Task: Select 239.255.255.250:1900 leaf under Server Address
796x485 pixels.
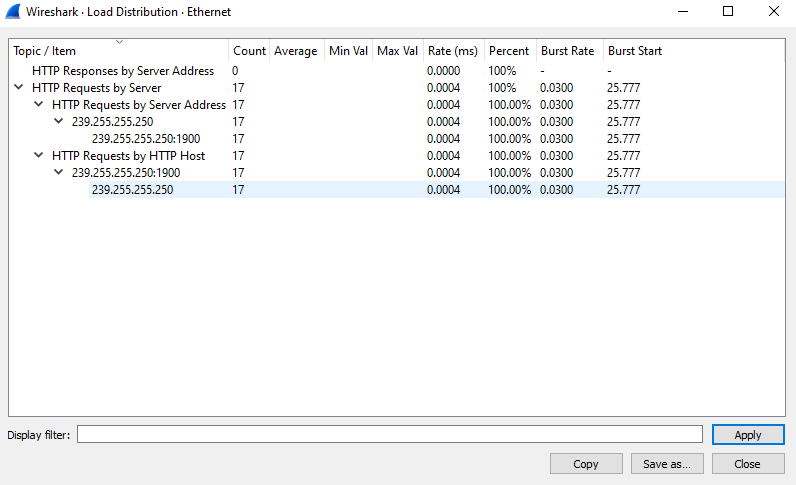Action: click(x=396, y=139)
